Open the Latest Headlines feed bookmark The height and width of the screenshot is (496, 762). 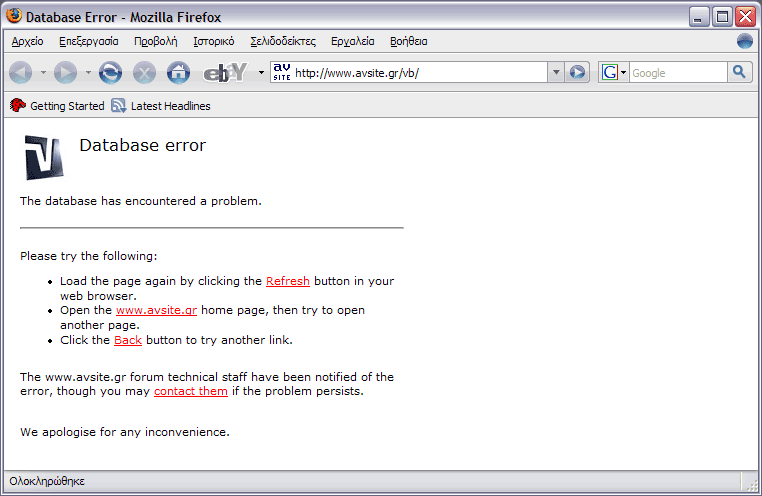pyautogui.click(x=161, y=105)
